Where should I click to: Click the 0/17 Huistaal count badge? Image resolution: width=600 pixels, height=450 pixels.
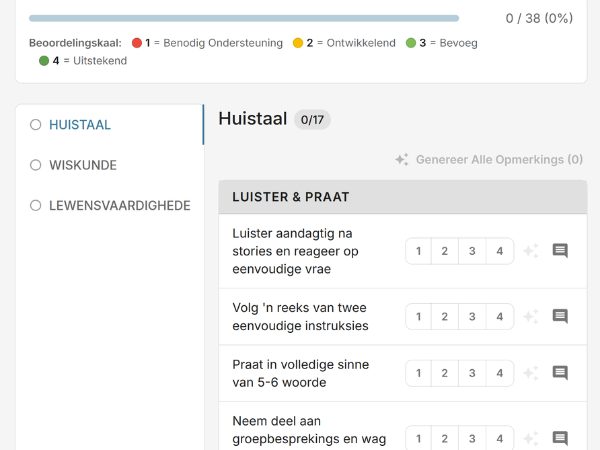click(x=312, y=120)
